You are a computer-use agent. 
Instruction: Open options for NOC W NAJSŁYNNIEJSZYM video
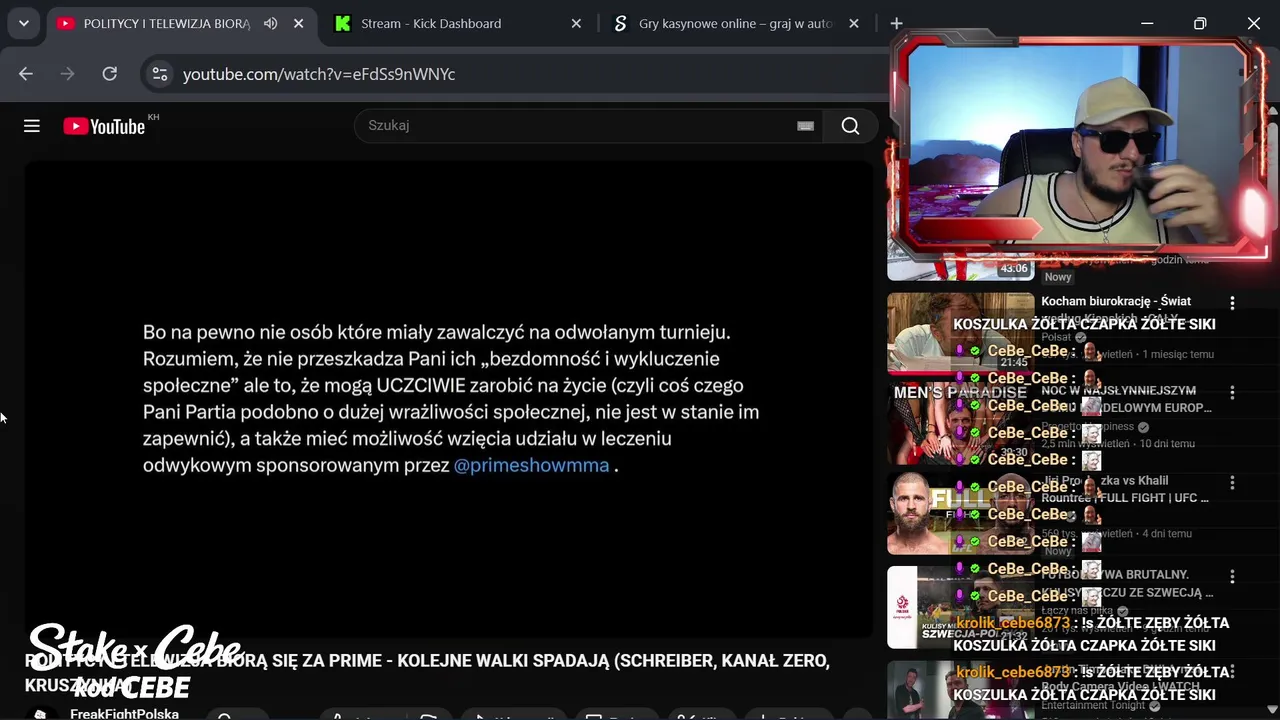tap(1232, 393)
